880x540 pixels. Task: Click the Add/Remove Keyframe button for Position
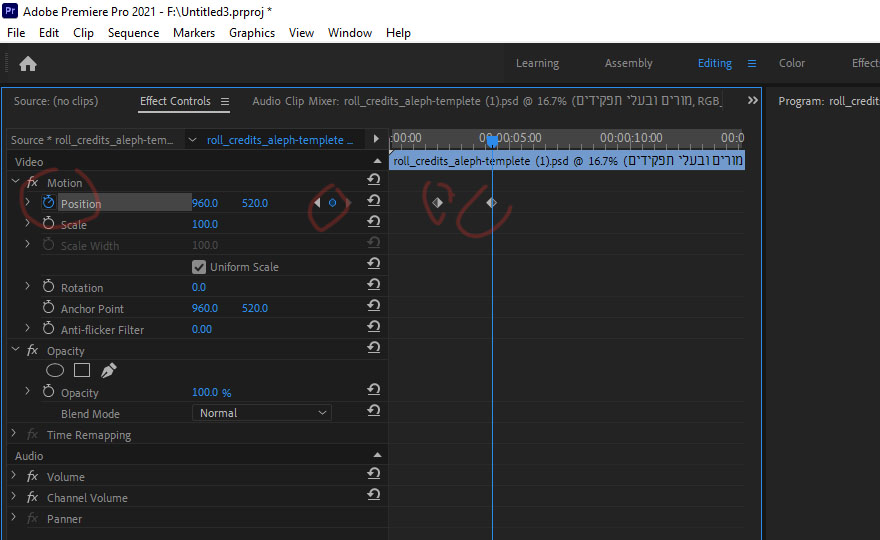[x=332, y=203]
